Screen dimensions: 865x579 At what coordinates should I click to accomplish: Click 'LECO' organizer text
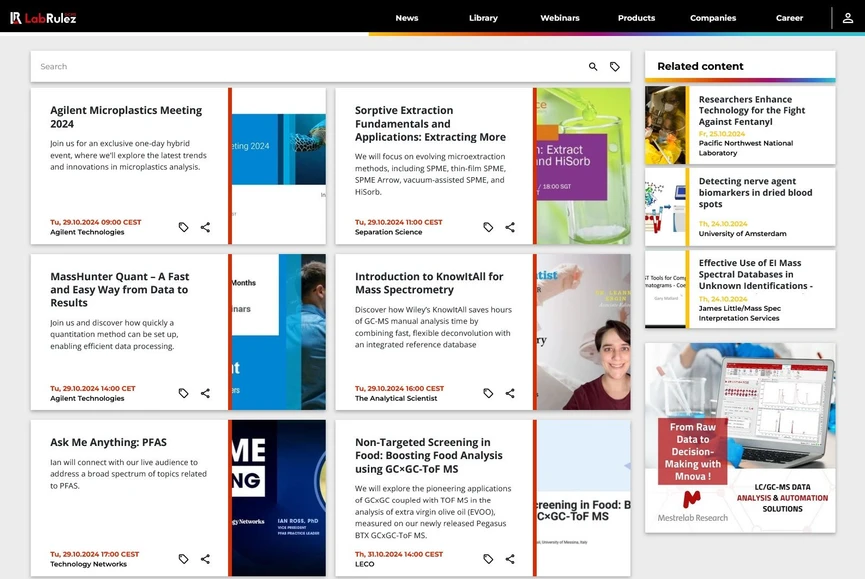pos(365,564)
